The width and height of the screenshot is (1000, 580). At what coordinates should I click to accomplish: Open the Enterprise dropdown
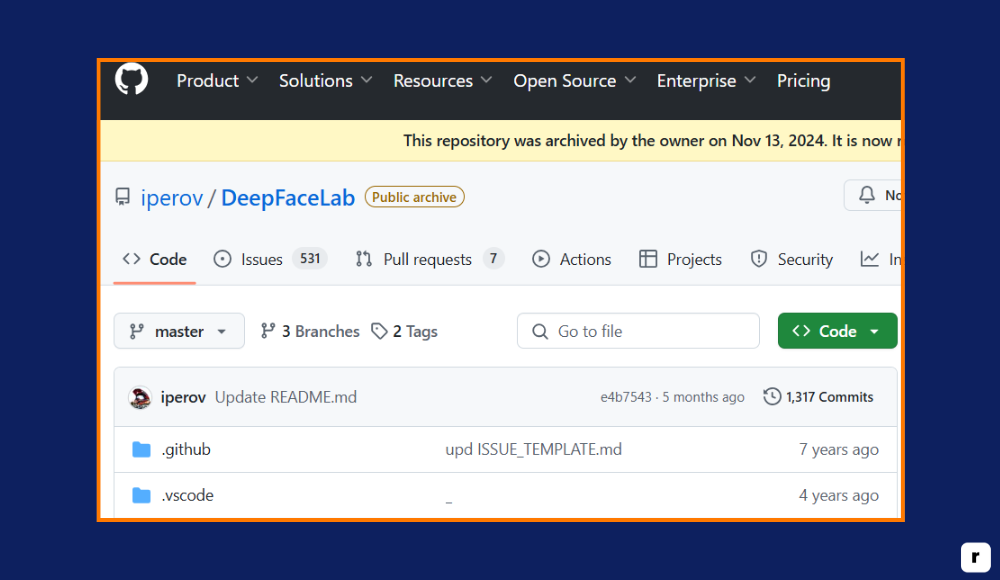[706, 81]
